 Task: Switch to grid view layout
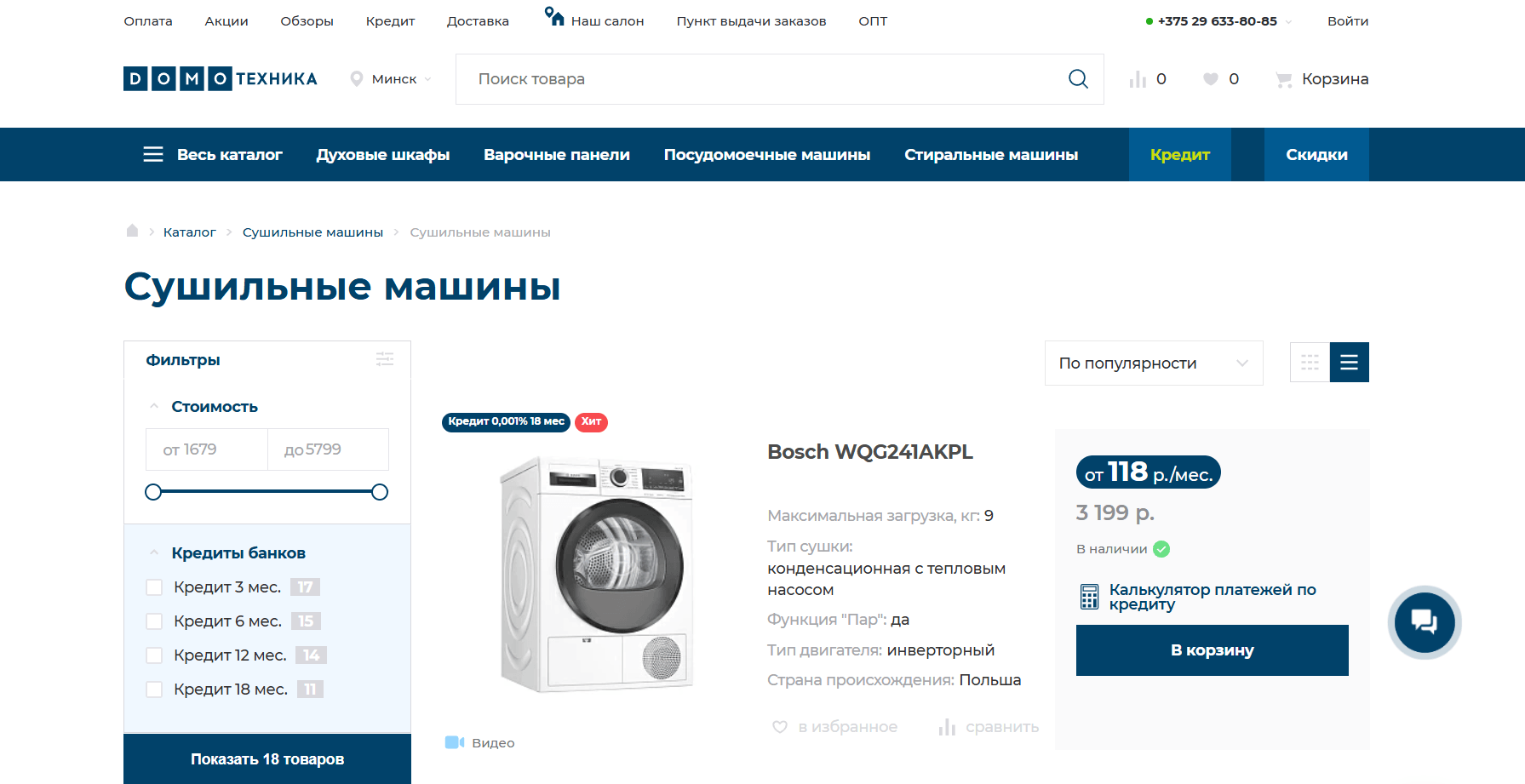point(1310,363)
